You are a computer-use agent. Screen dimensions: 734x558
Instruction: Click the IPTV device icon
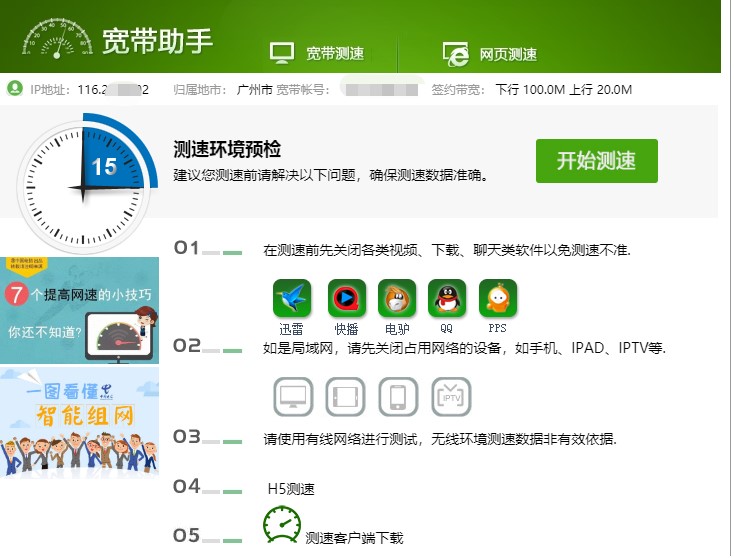[451, 397]
